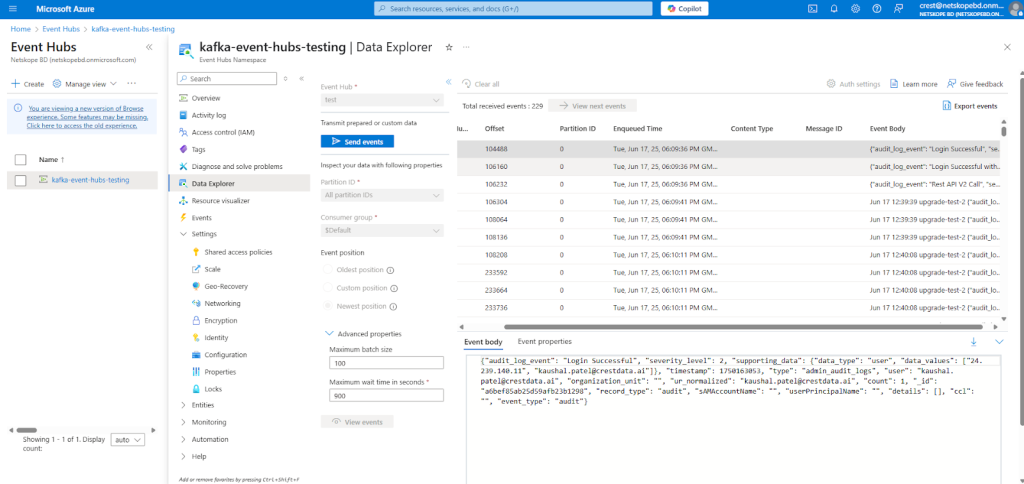Open the Manage view dropdown
The image size is (1024, 484).
coord(85,84)
